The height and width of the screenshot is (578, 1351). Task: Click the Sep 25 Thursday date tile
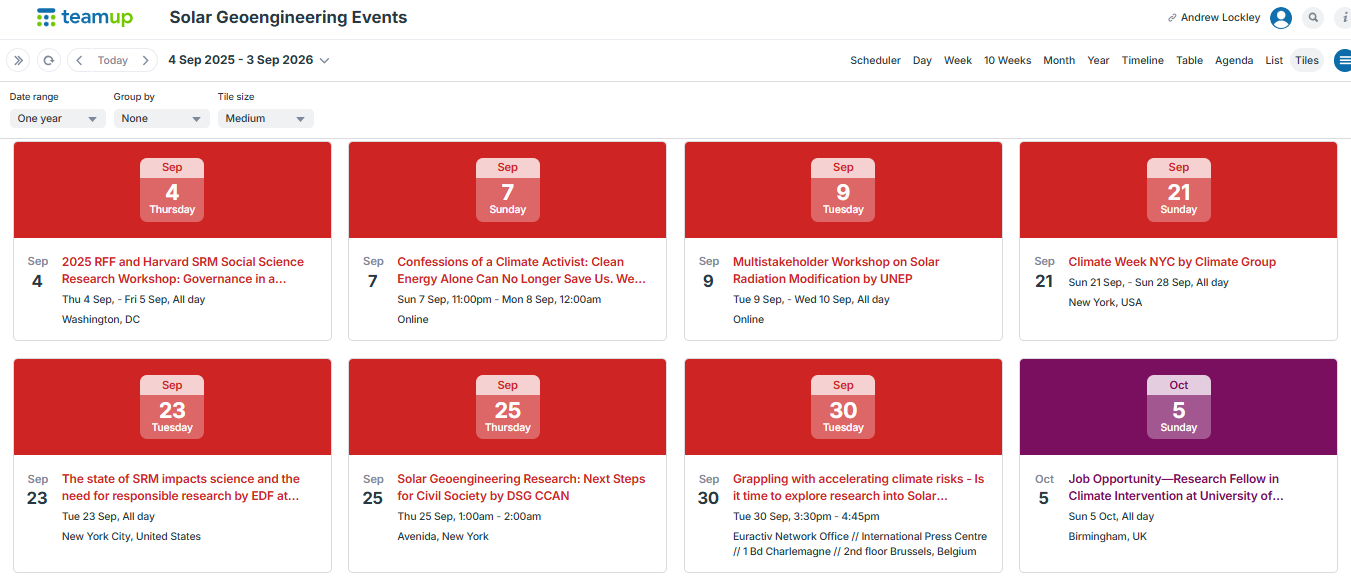tap(507, 407)
